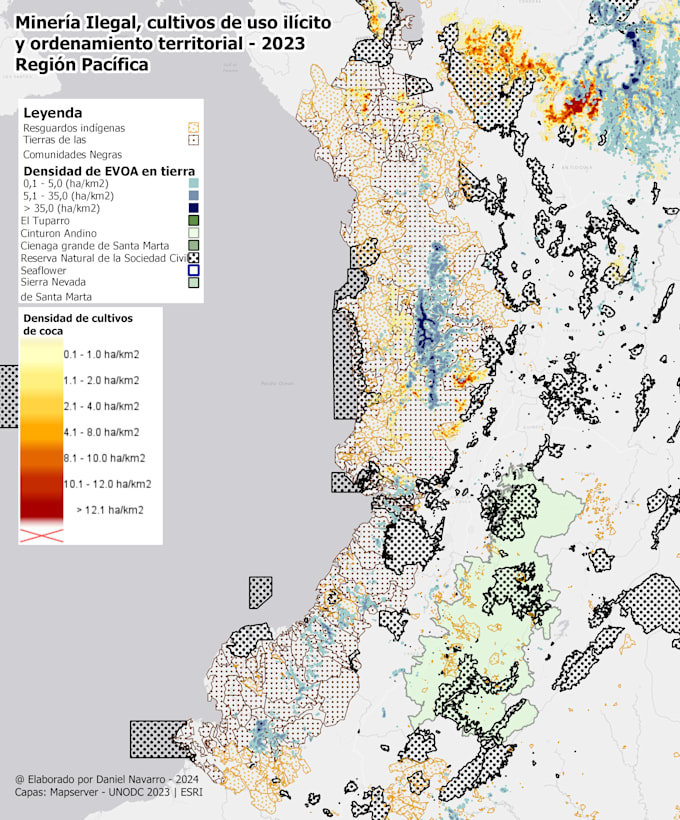Viewport: 680px width, 820px height.
Task: Click the '0.1 - 1.0 ha/km2' label
Action: tap(101, 355)
